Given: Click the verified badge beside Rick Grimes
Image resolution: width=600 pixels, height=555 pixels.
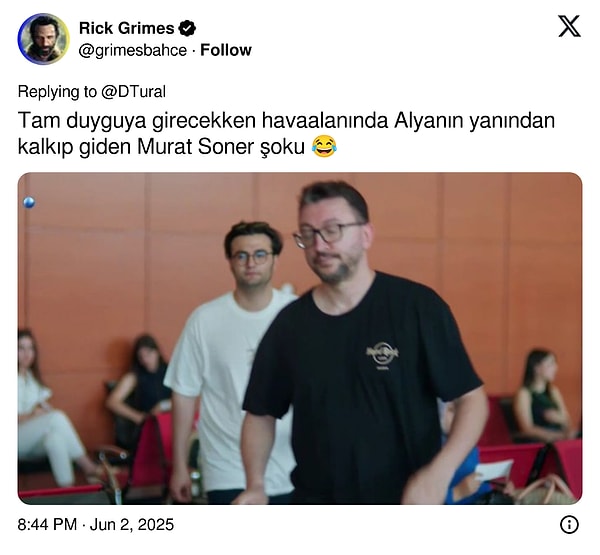Looking at the screenshot, I should pos(187,28).
